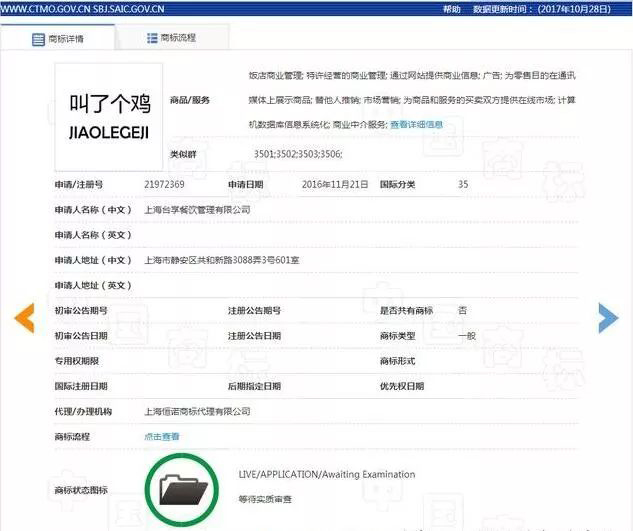Click the 商标状态图标 label
This screenshot has width=633, height=531.
81,490
